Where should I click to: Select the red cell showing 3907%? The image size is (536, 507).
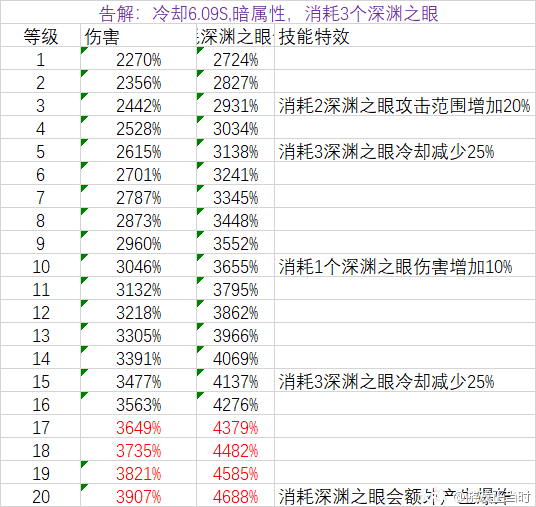pos(138,495)
